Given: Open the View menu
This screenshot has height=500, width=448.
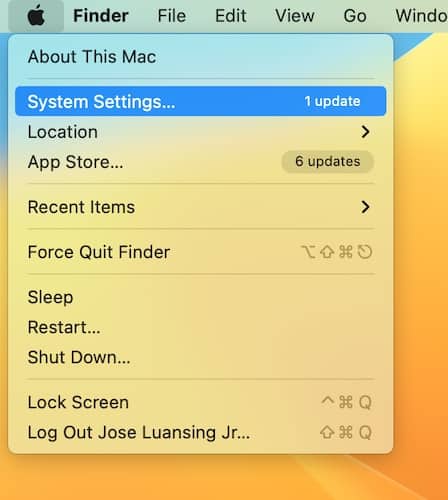Looking at the screenshot, I should (295, 16).
